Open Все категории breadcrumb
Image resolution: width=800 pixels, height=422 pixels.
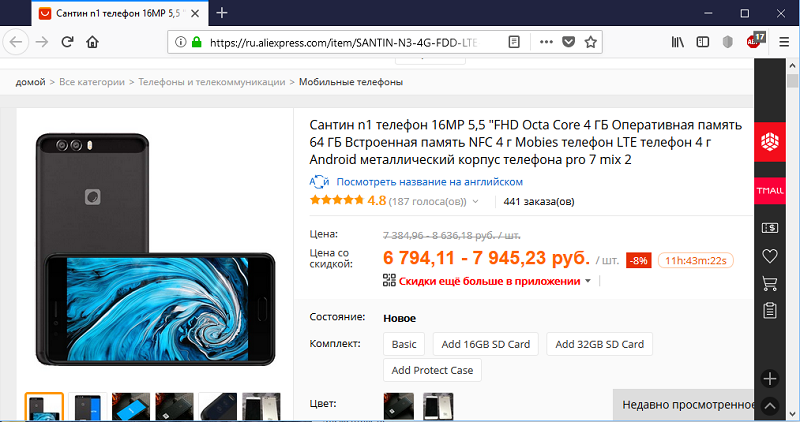[92, 82]
